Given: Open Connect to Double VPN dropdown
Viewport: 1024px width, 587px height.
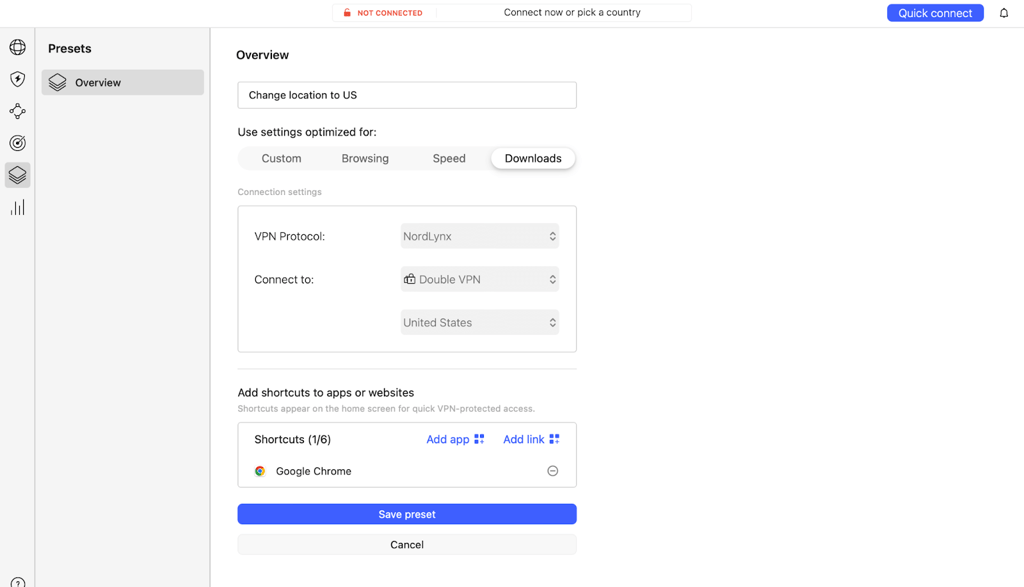Looking at the screenshot, I should pyautogui.click(x=479, y=279).
